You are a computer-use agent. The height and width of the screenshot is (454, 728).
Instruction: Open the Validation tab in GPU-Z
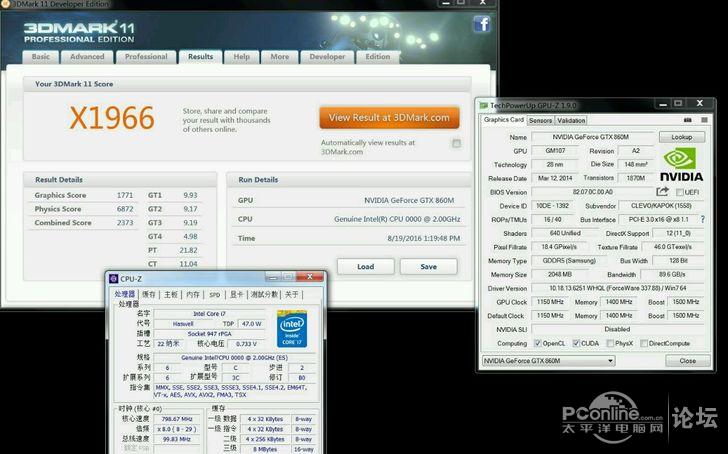pyautogui.click(x=571, y=121)
